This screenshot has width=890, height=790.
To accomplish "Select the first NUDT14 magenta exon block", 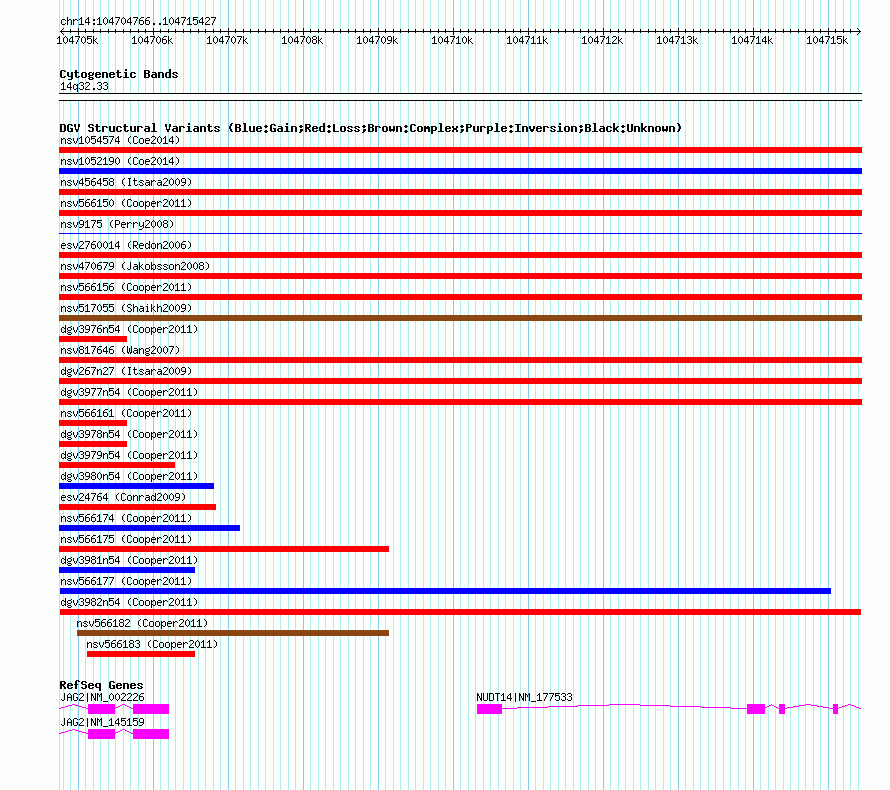I will point(489,709).
